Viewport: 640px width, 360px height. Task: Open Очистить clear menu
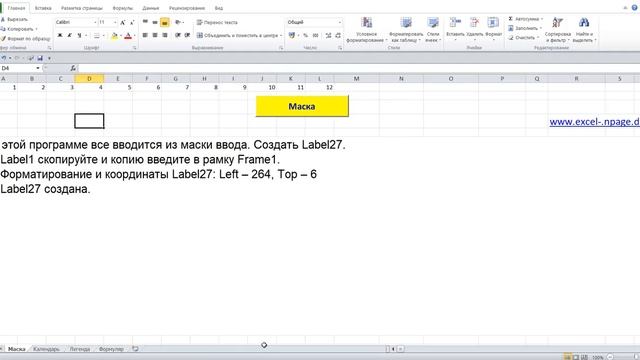tap(523, 38)
